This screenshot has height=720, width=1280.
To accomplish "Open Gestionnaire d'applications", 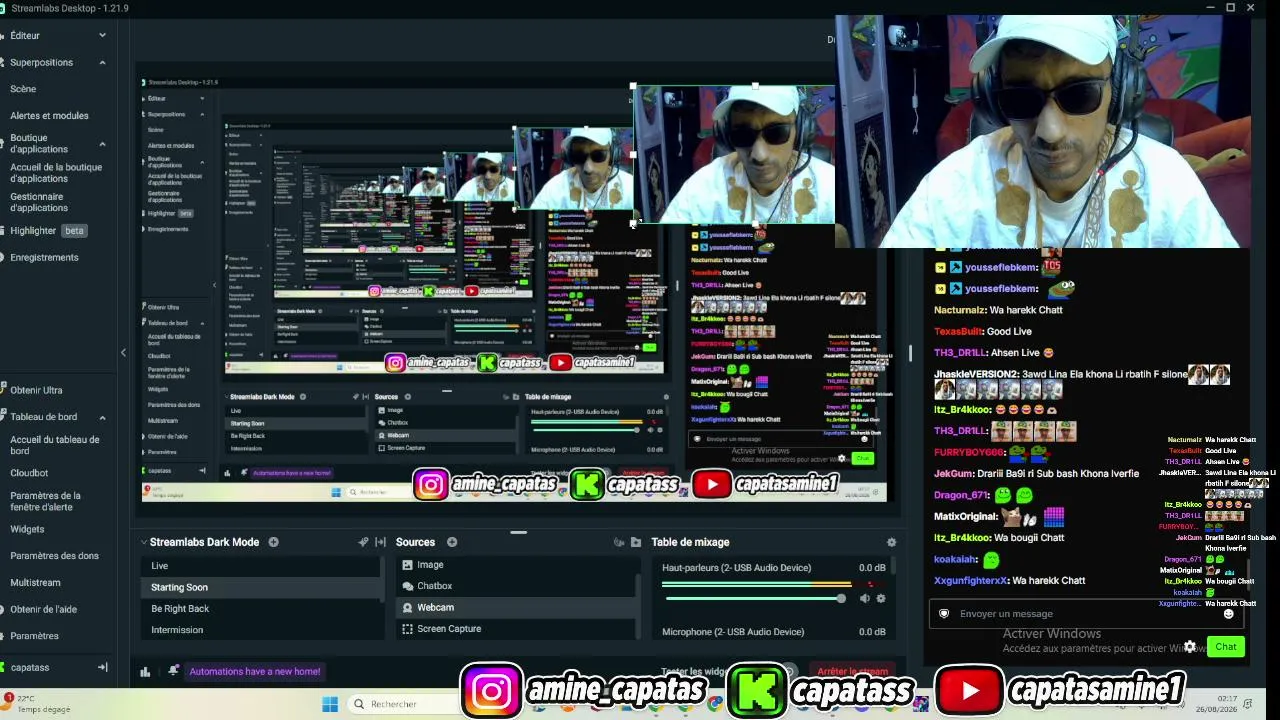I will click(39, 202).
